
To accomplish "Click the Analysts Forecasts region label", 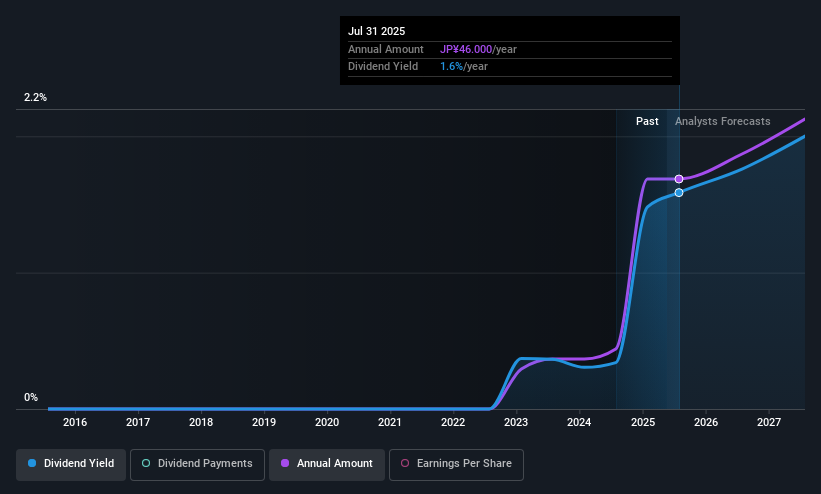I will [723, 122].
